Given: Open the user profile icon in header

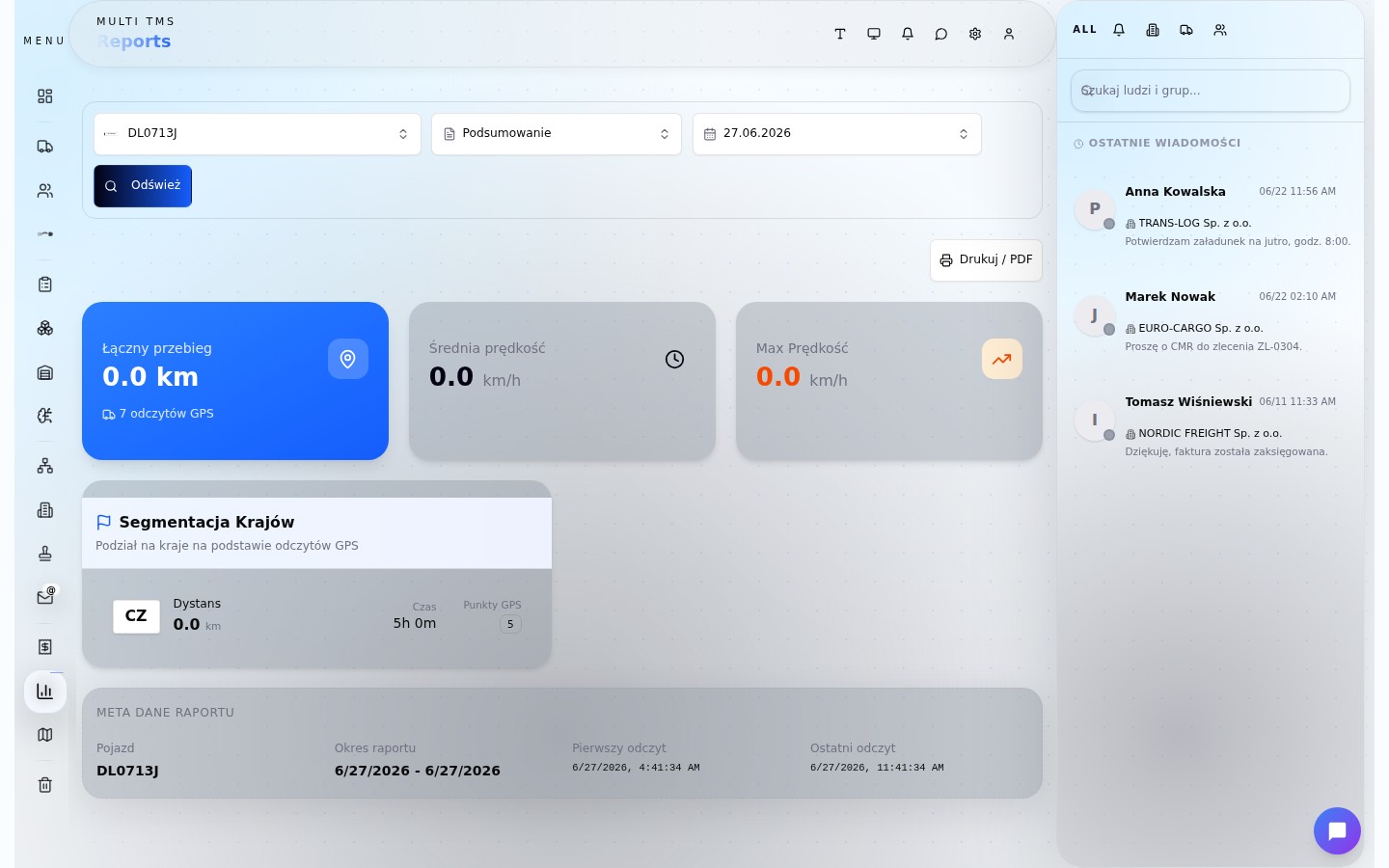Looking at the screenshot, I should (1009, 34).
